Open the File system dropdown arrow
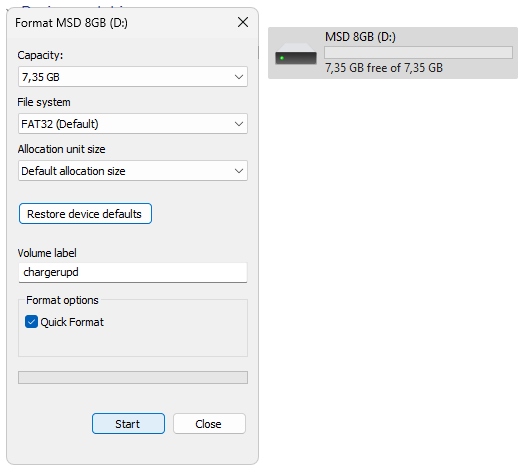 (x=239, y=124)
